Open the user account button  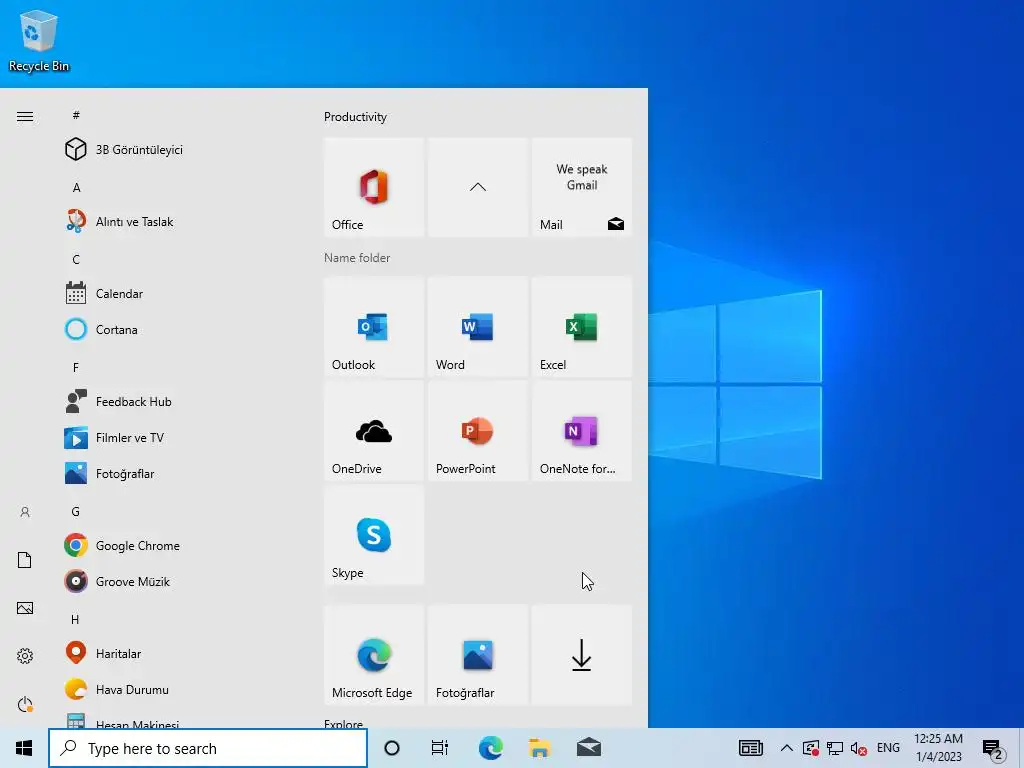pos(25,512)
